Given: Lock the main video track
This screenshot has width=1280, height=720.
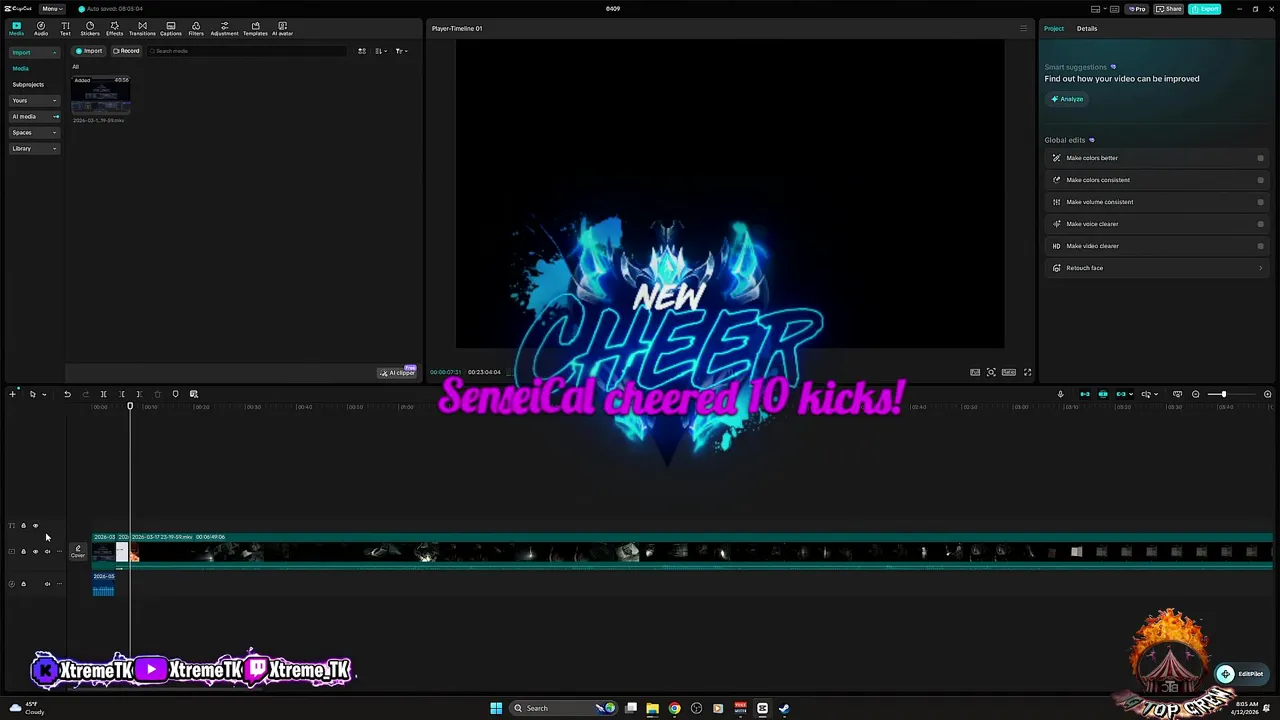Looking at the screenshot, I should (x=23, y=552).
